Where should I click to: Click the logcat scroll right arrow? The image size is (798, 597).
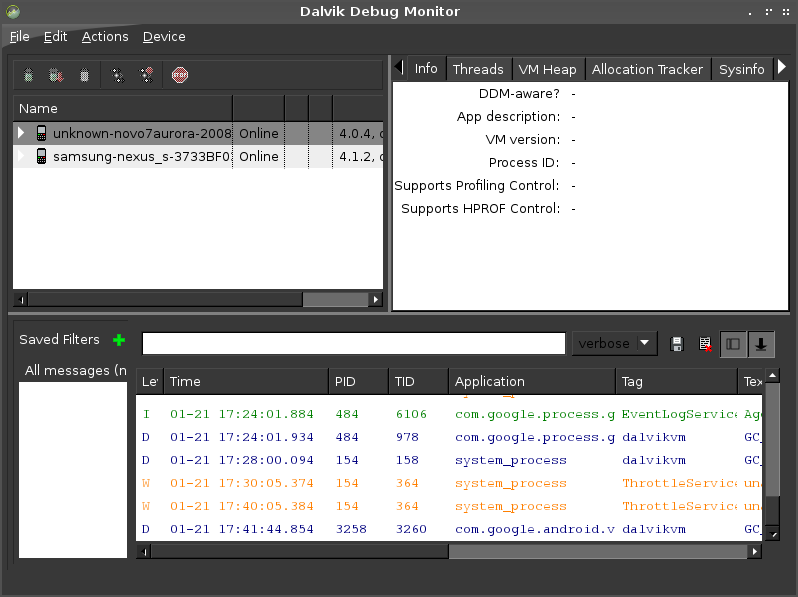(x=755, y=551)
